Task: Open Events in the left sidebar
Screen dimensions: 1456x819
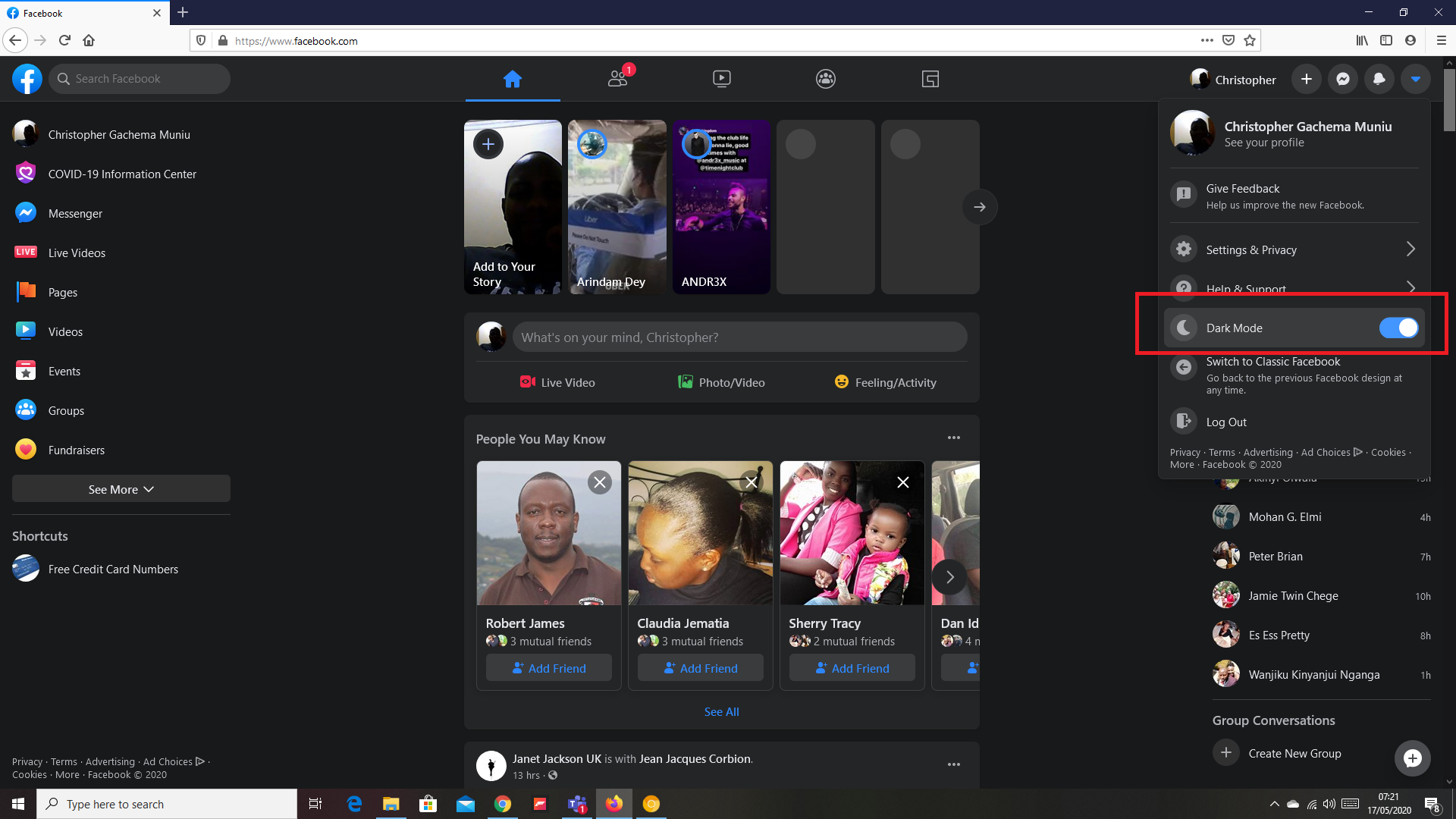Action: (x=121, y=371)
